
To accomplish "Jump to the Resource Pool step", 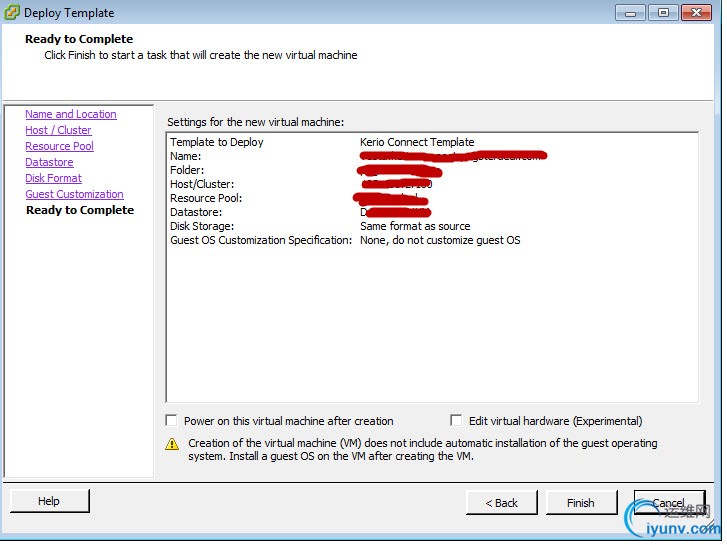I will point(59,146).
